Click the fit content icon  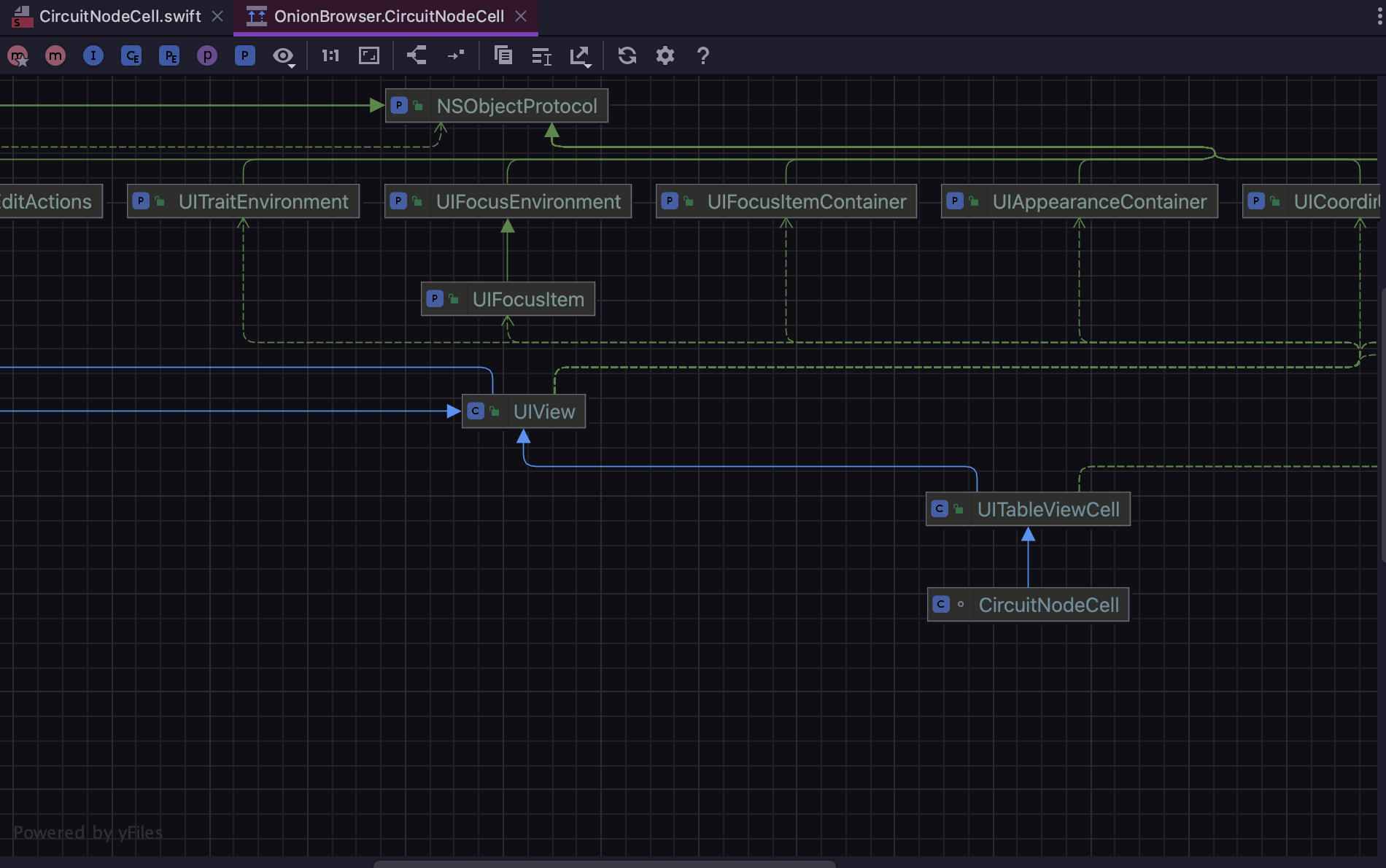[369, 55]
